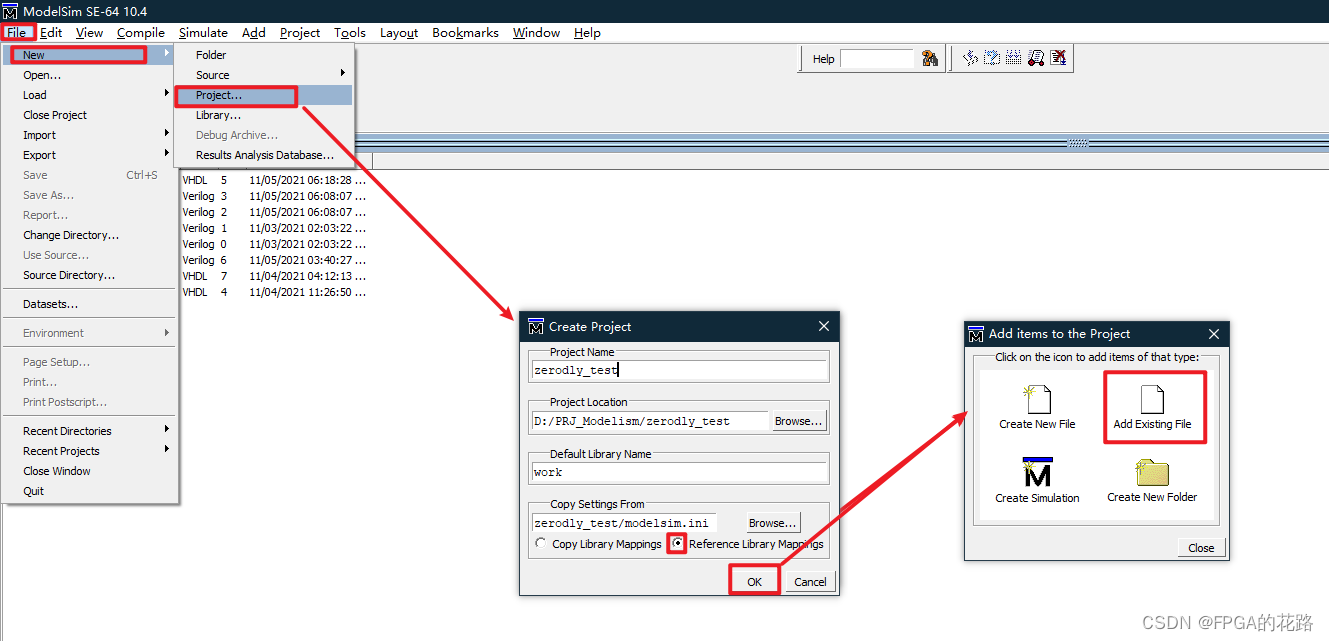Open the Bookmarks menu

tap(465, 32)
